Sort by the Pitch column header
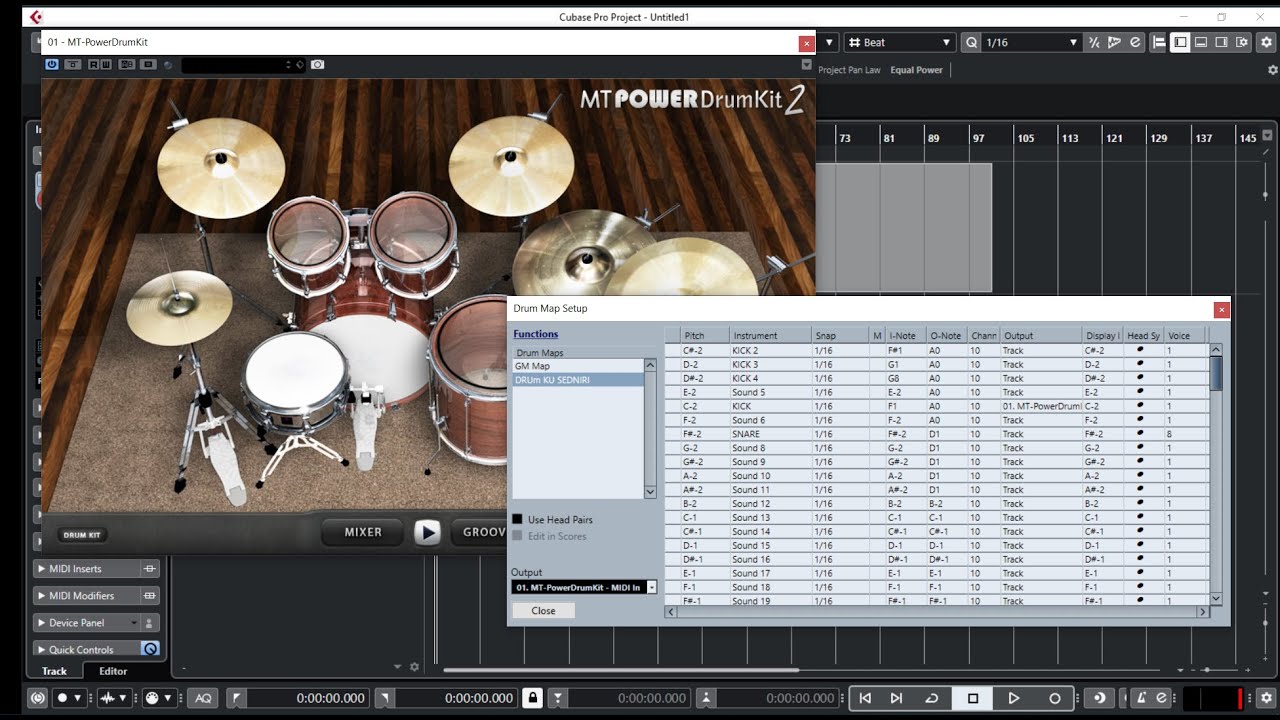This screenshot has width=1280, height=720. [705, 336]
